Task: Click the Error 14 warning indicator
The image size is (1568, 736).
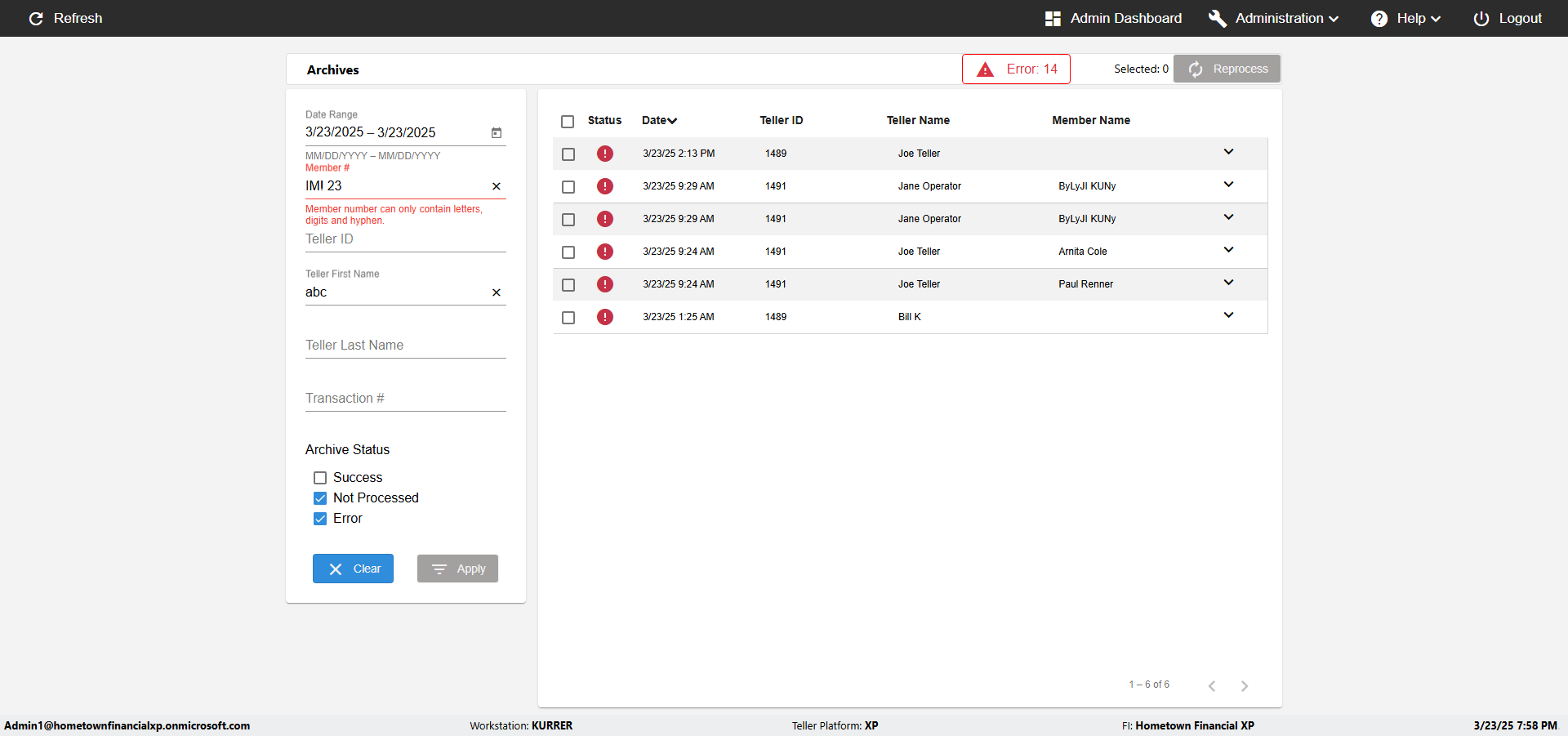Action: (x=1016, y=69)
